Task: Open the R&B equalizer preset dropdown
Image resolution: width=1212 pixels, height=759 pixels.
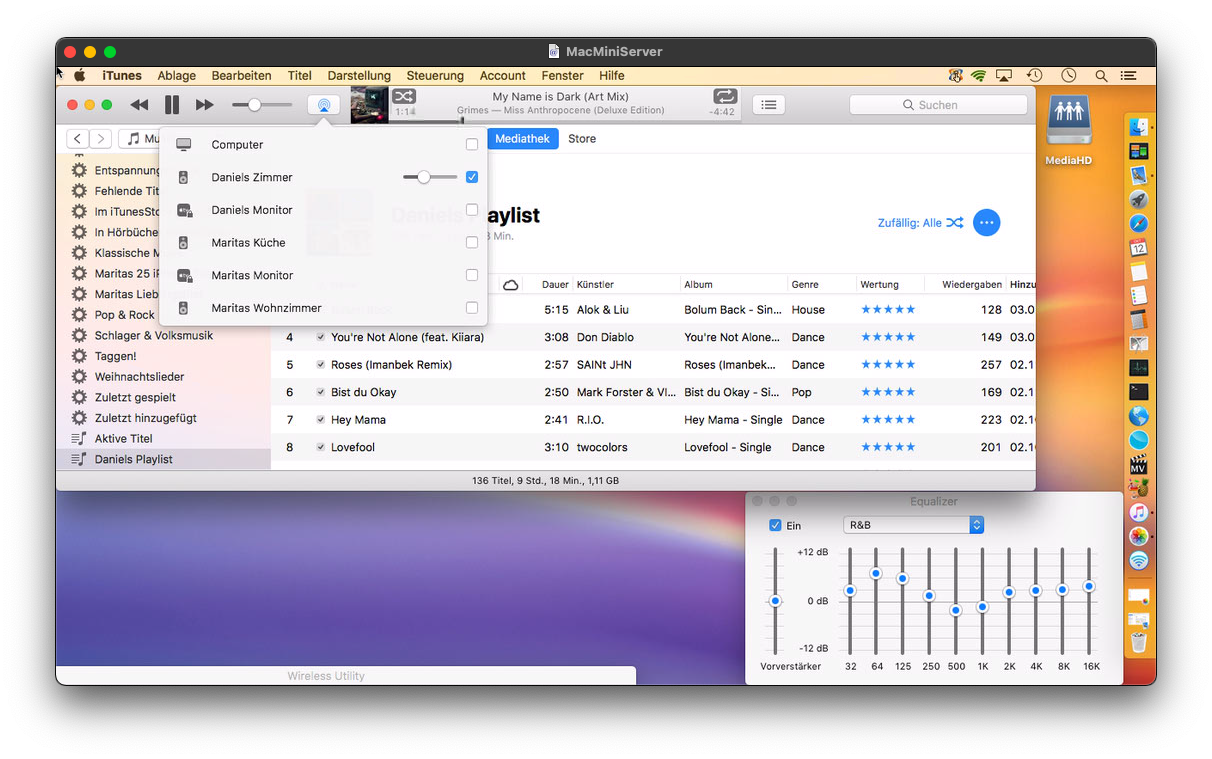Action: pyautogui.click(x=913, y=525)
